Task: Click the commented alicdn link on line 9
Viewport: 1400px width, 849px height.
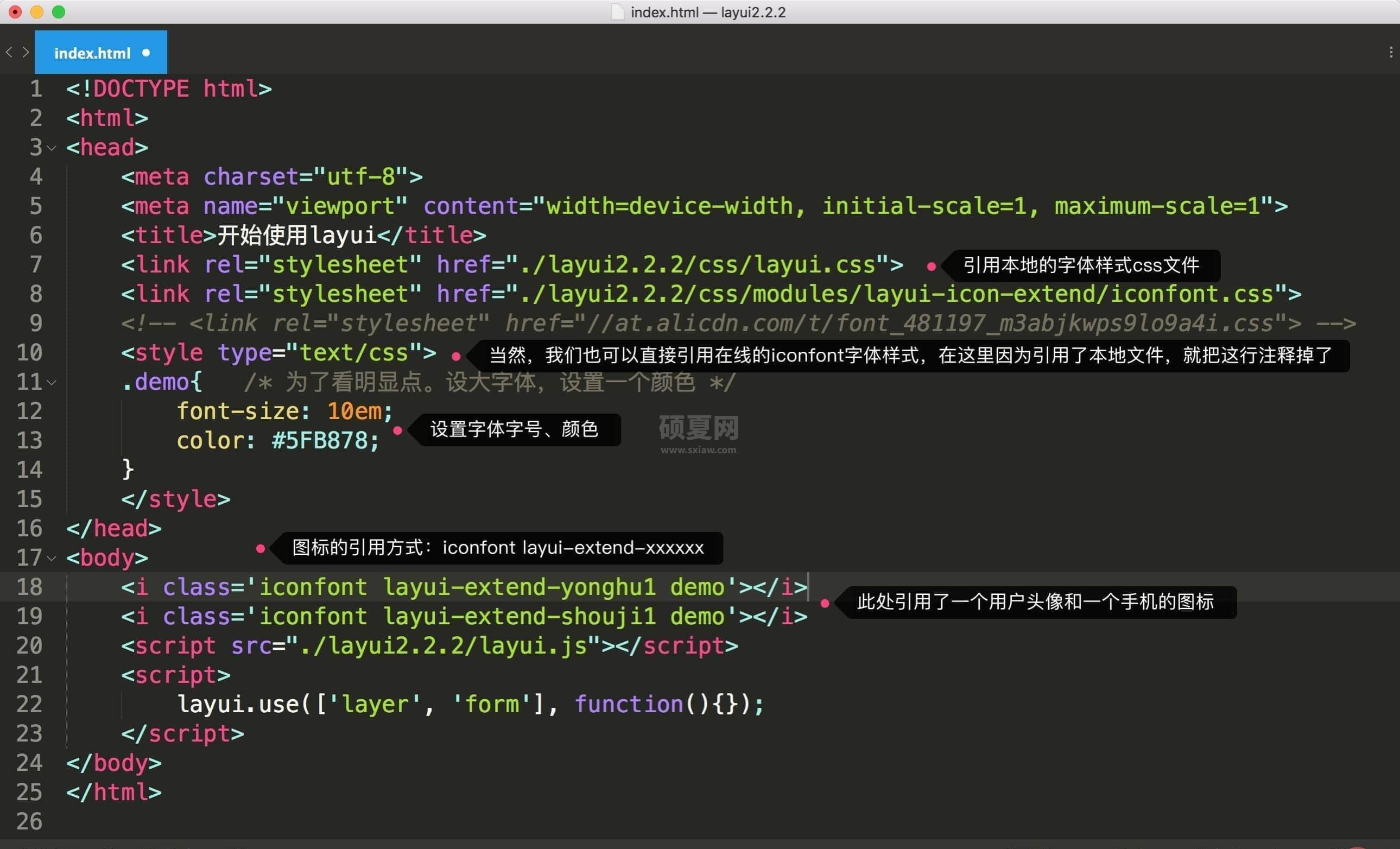Action: coord(738,324)
